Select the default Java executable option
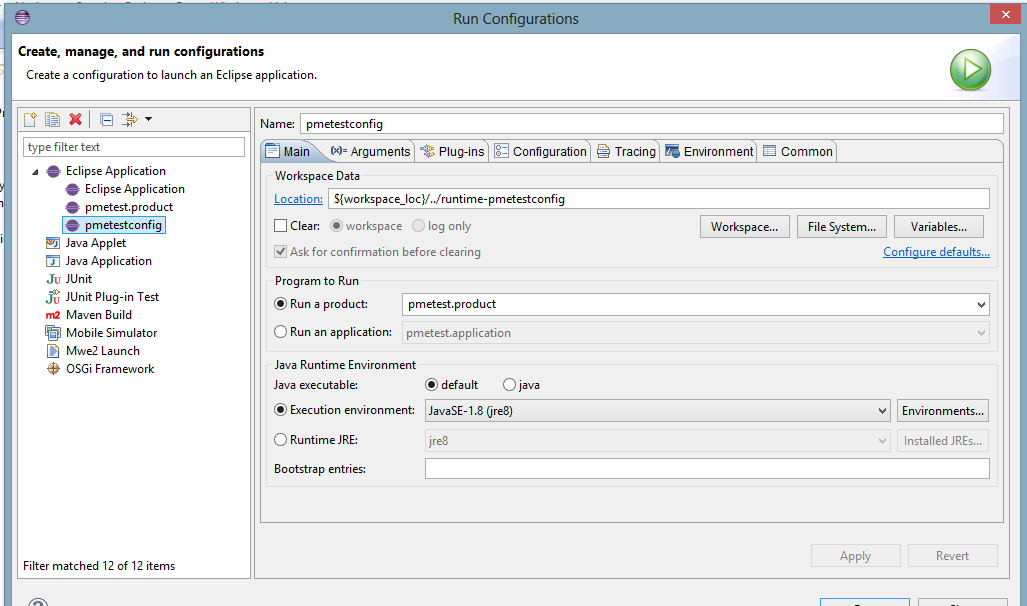The image size is (1027, 606). 431,385
